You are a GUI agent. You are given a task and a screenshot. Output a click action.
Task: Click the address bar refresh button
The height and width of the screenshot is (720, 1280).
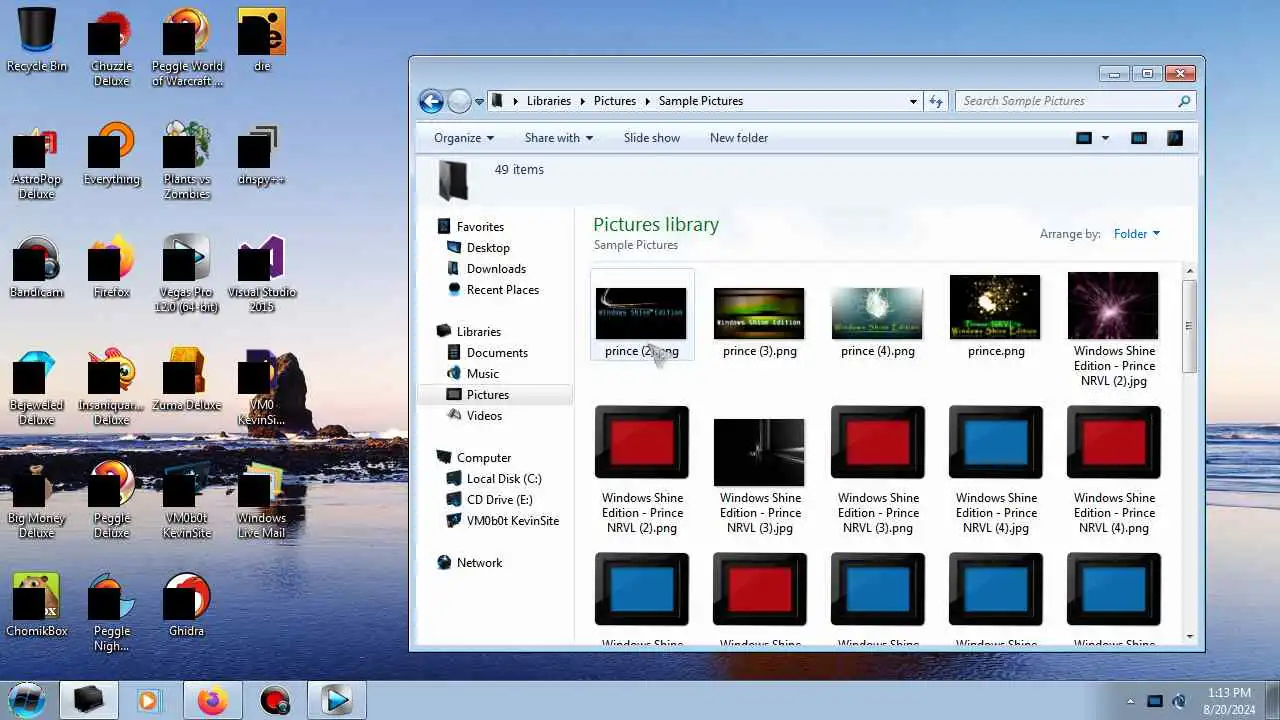[x=937, y=101]
